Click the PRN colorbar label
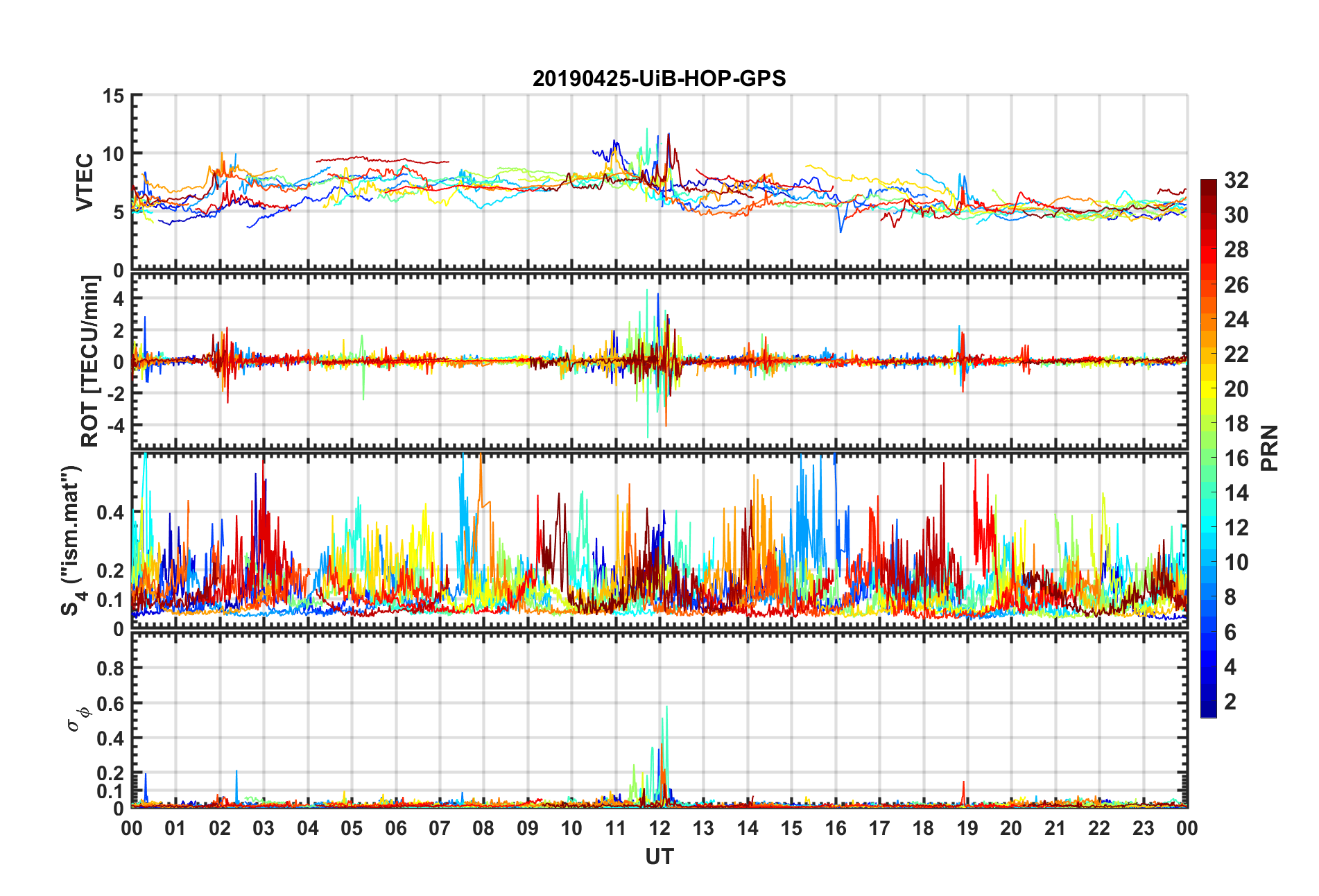 [x=1269, y=448]
